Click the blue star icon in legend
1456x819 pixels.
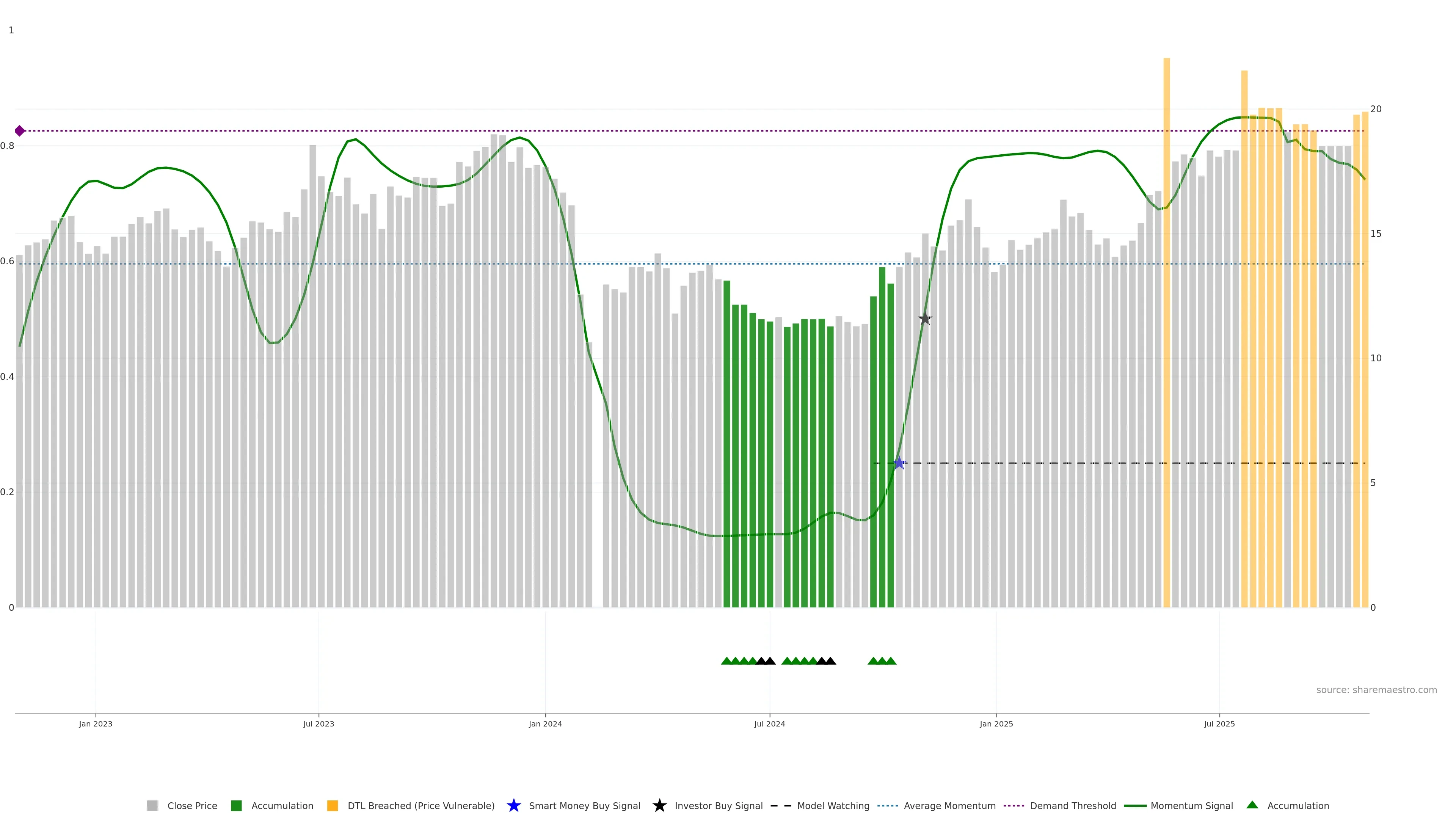[x=513, y=805]
